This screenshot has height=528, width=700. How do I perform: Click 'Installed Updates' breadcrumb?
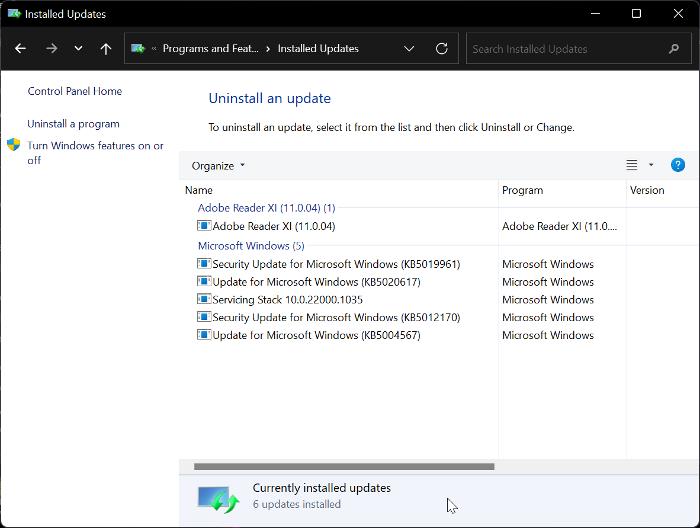pos(318,48)
